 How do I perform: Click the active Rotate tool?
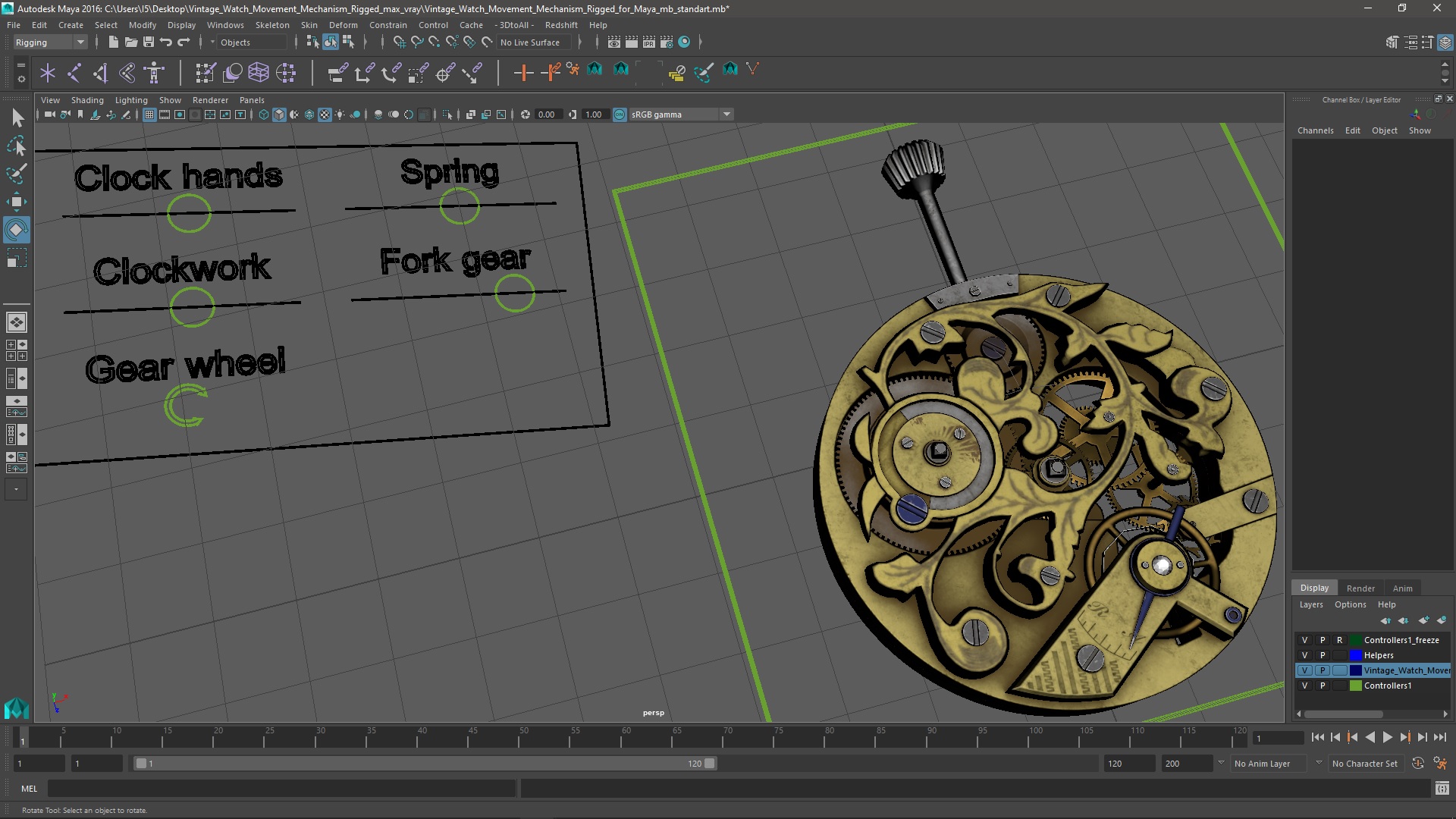point(17,230)
